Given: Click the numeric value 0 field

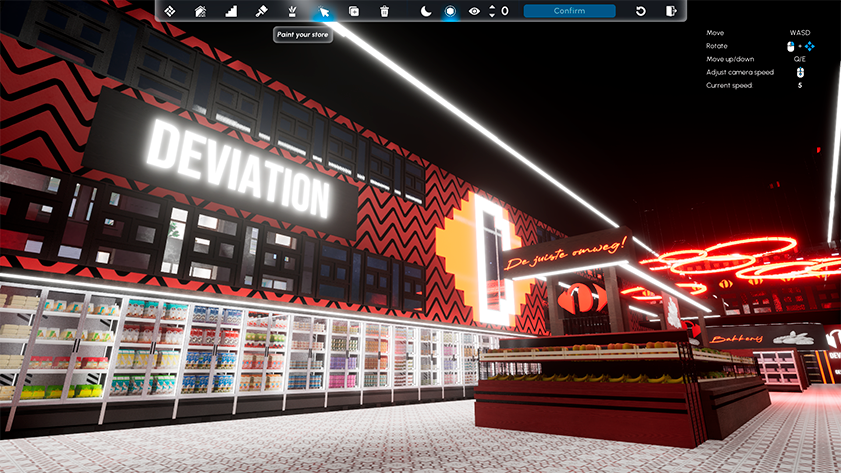Looking at the screenshot, I should pos(504,11).
